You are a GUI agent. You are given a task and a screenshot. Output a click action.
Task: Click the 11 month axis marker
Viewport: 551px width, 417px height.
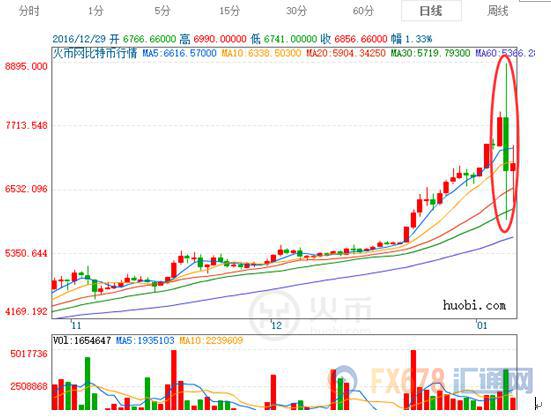tap(76, 325)
